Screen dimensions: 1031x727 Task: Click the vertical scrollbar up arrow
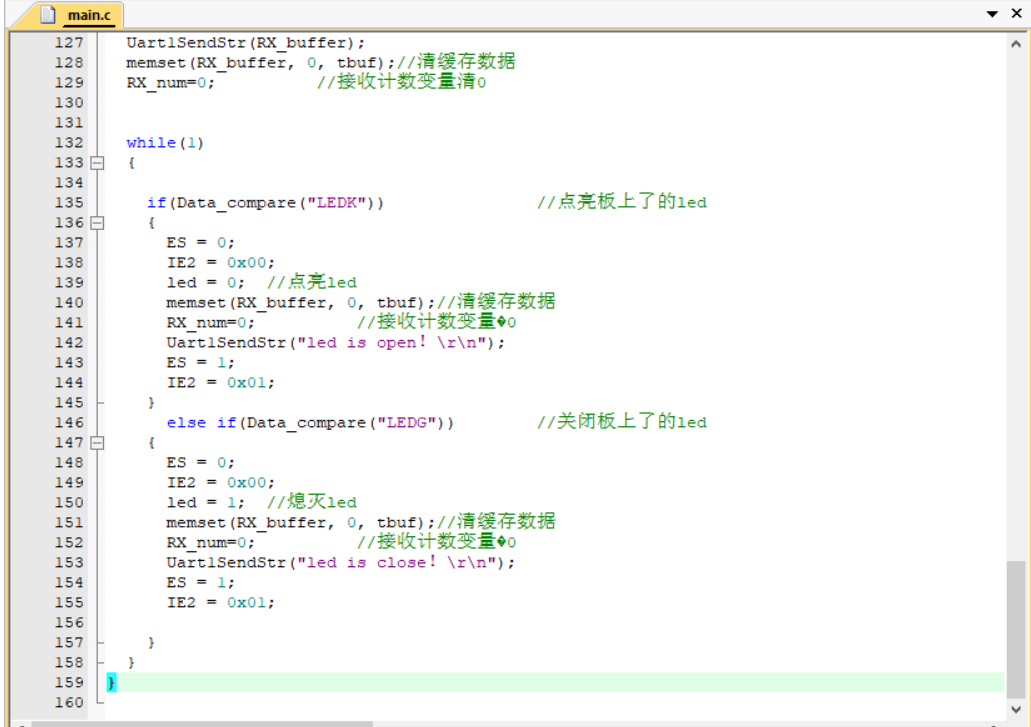tap(1015, 44)
